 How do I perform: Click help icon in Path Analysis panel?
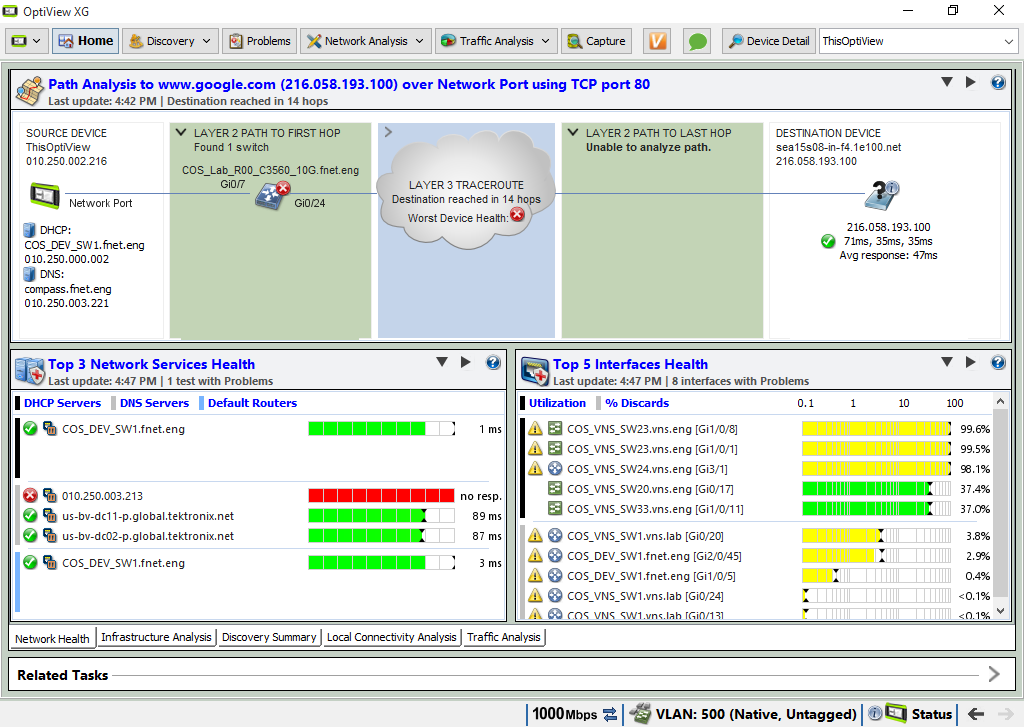(998, 83)
